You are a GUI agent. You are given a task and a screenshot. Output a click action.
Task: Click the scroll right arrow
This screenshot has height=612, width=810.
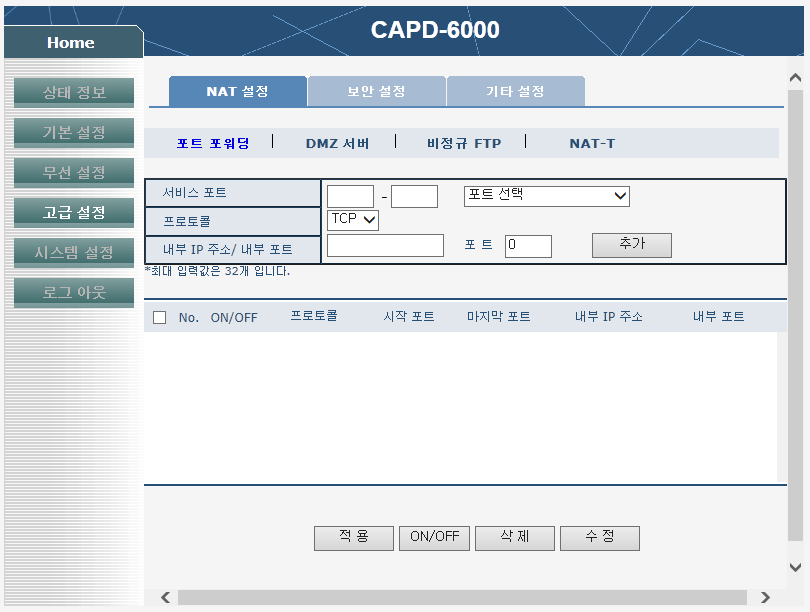coord(765,598)
